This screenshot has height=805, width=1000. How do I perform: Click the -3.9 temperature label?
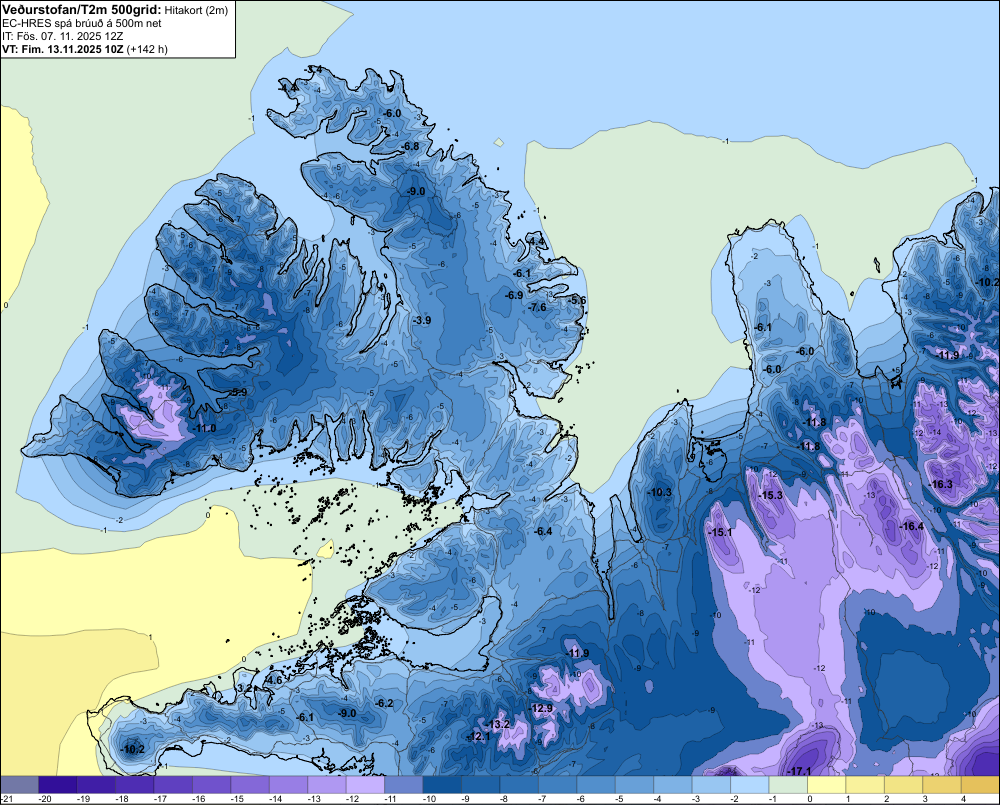click(x=422, y=320)
